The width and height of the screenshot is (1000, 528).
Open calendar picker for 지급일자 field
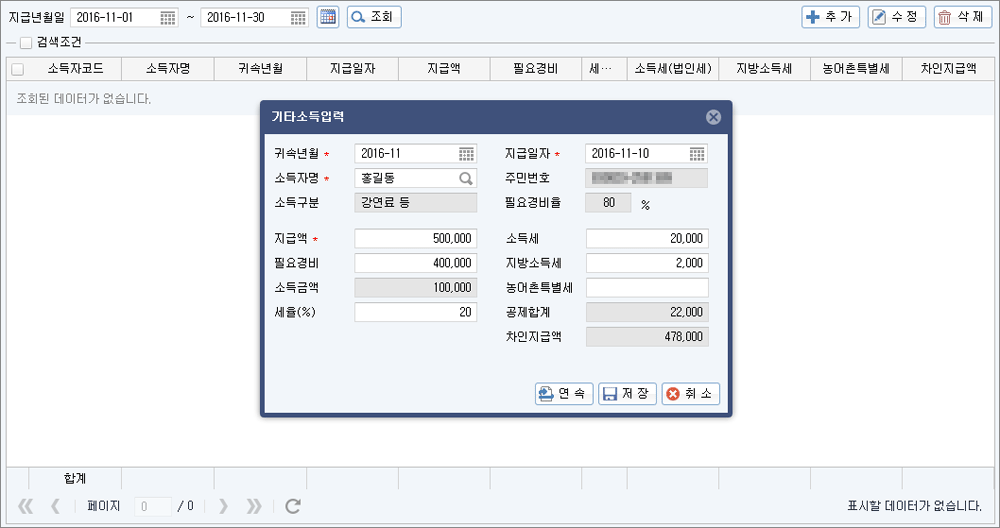coord(697,154)
